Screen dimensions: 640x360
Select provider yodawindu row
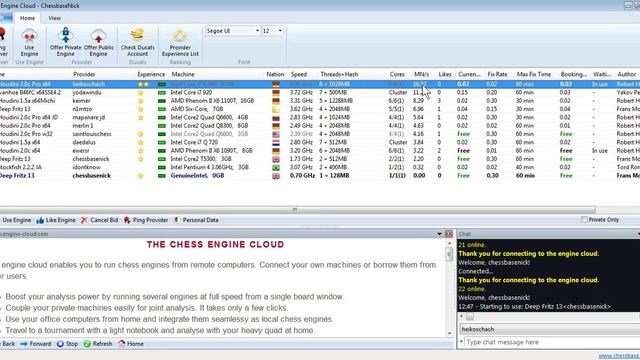[320, 92]
